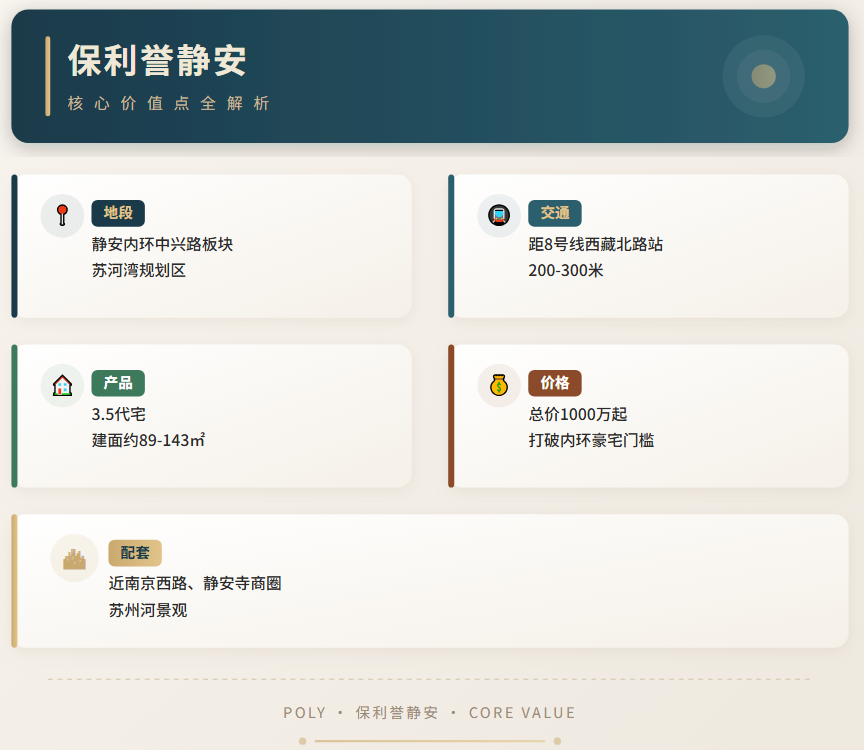This screenshot has height=750, width=864.
Task: Click text 苏河湾规划区
Action: [139, 271]
